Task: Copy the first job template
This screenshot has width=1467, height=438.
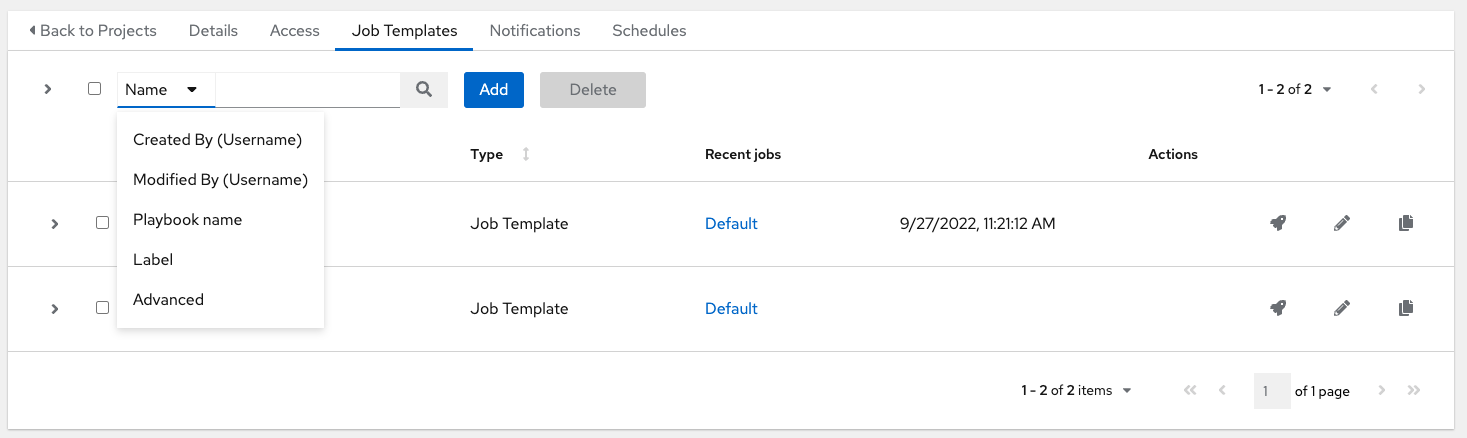Action: point(1406,224)
